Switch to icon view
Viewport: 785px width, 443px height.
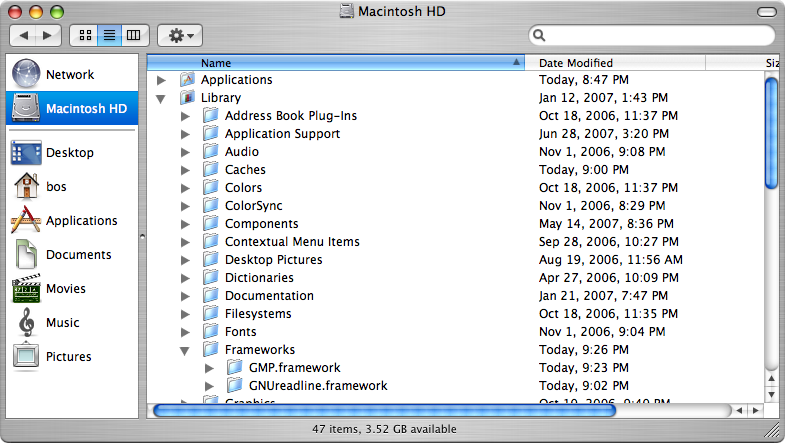85,35
